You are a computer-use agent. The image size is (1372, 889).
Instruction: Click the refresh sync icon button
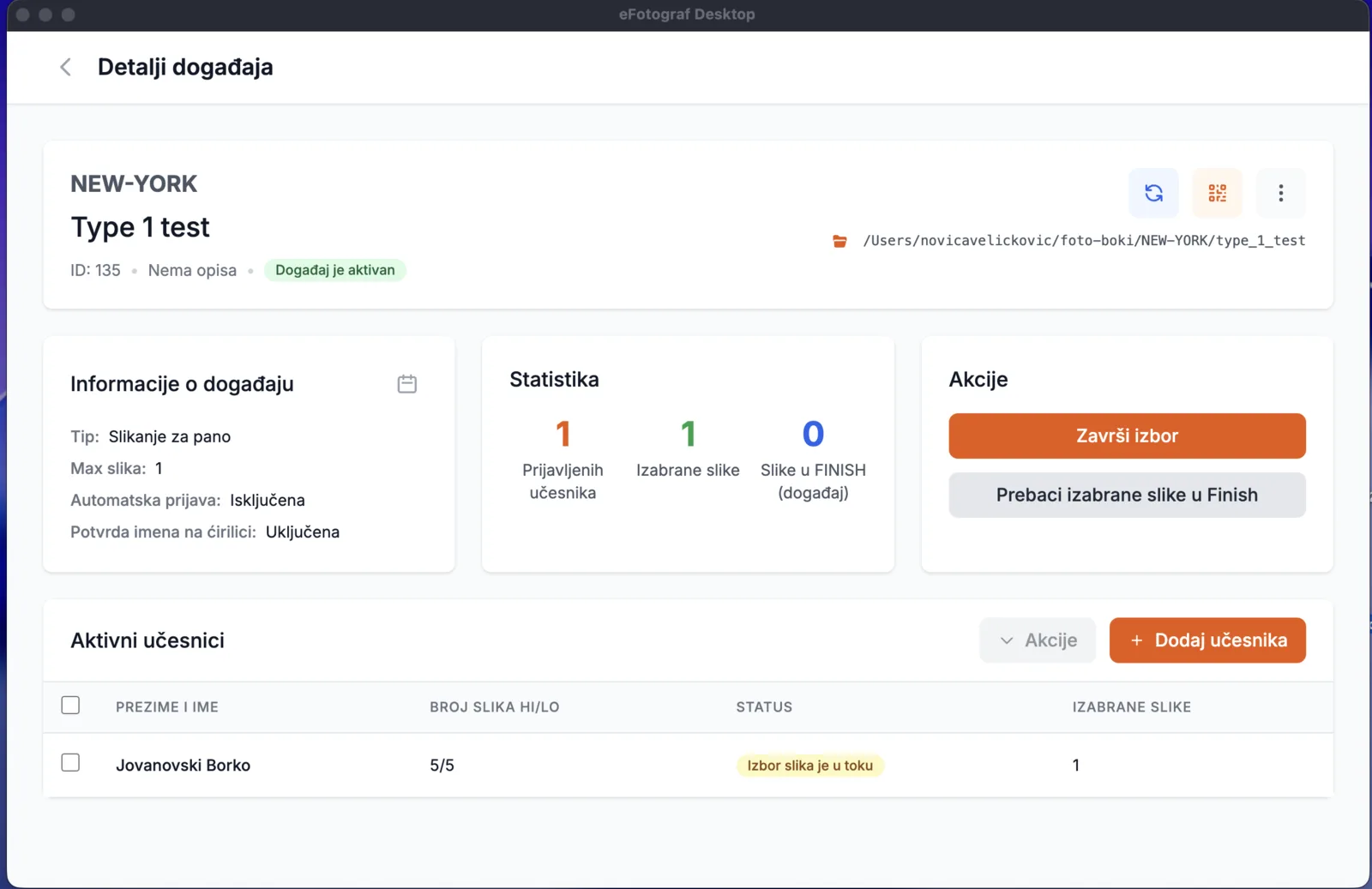1153,193
